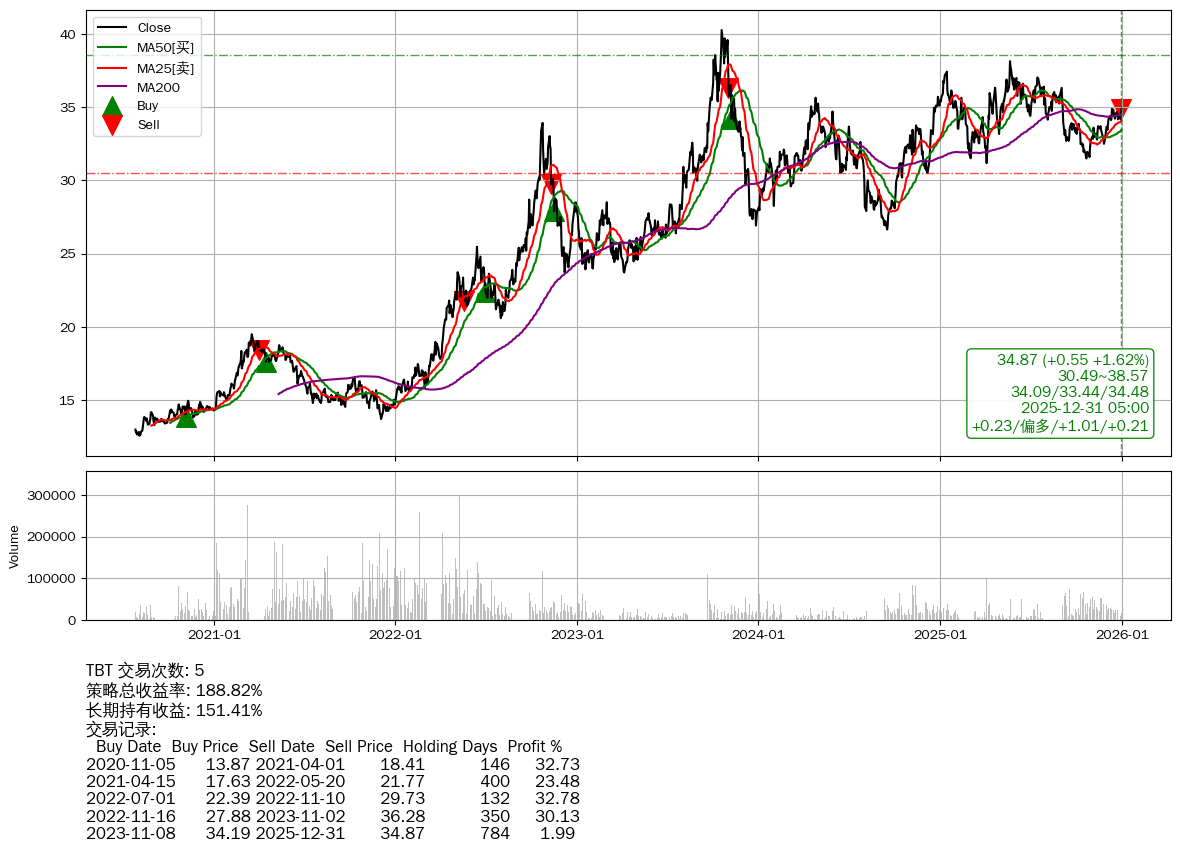Screen dimensions: 1180x852
Task: Click the black Close line sample in legend
Action: [x=113, y=28]
